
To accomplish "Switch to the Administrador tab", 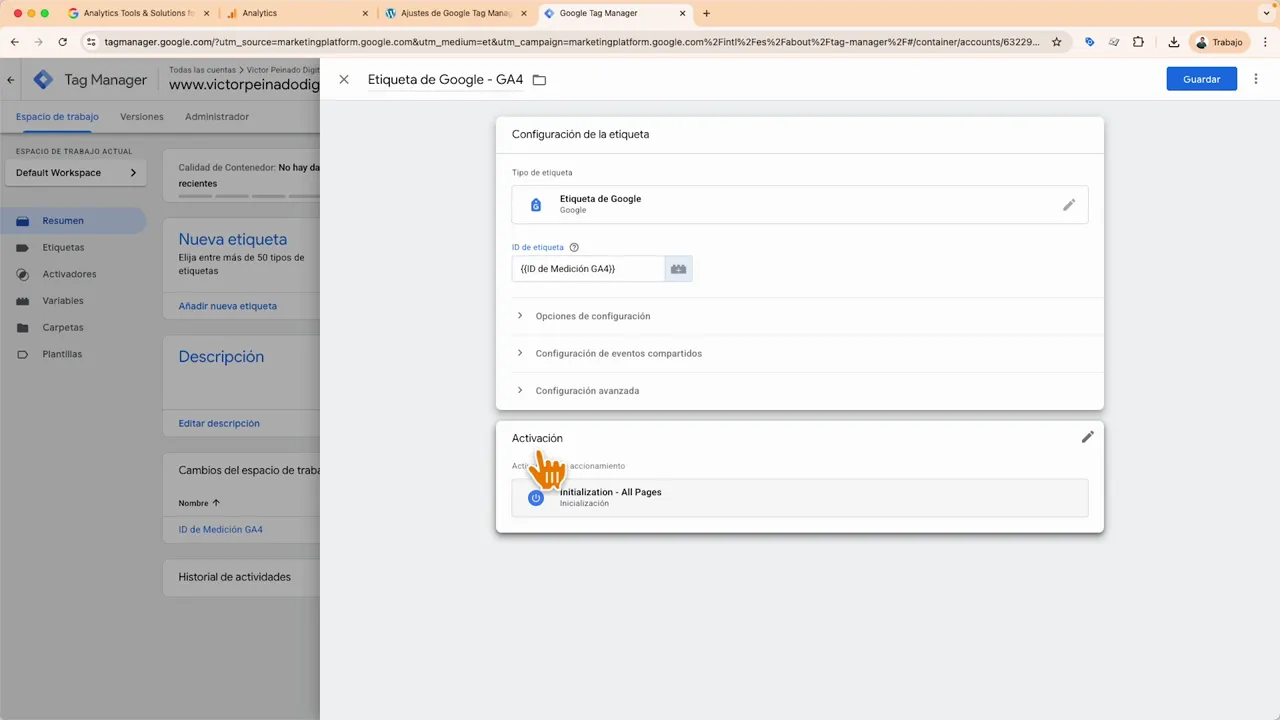I will coord(216,116).
